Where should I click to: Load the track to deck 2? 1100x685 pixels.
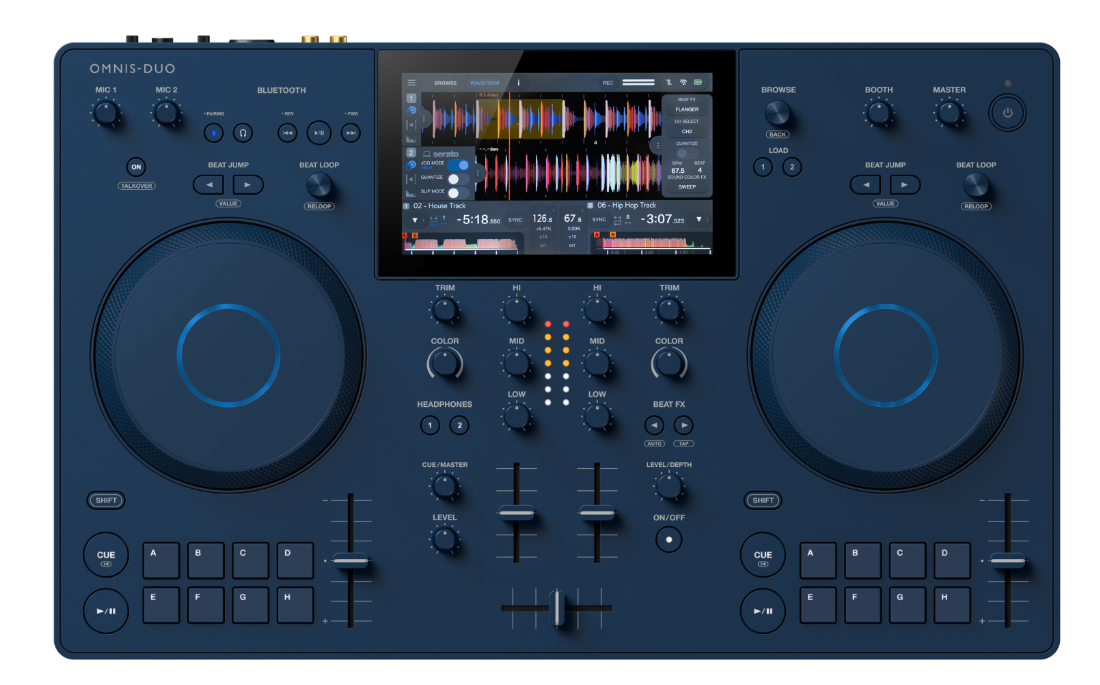(792, 167)
